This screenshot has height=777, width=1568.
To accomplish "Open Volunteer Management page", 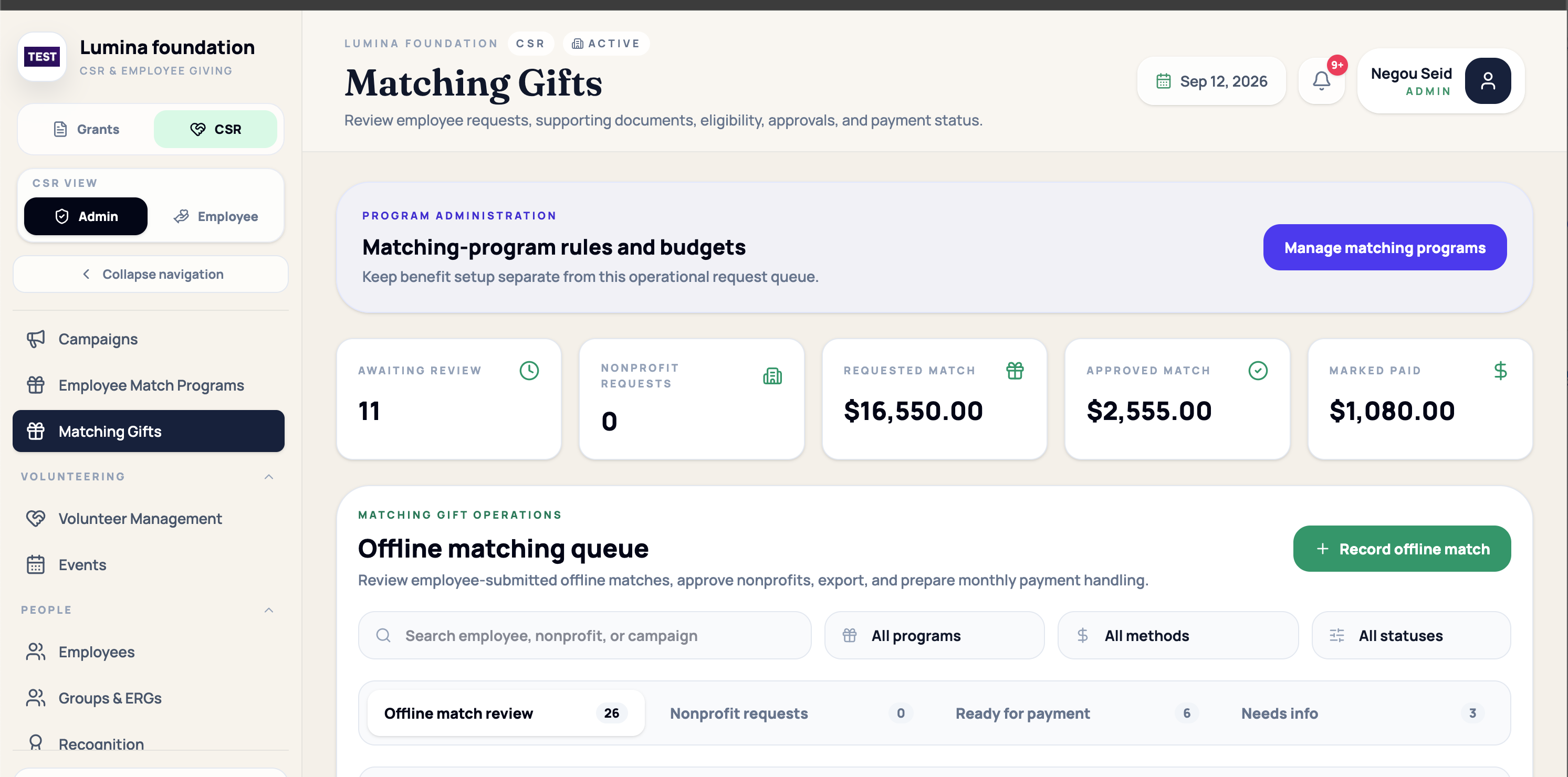I will pyautogui.click(x=149, y=518).
